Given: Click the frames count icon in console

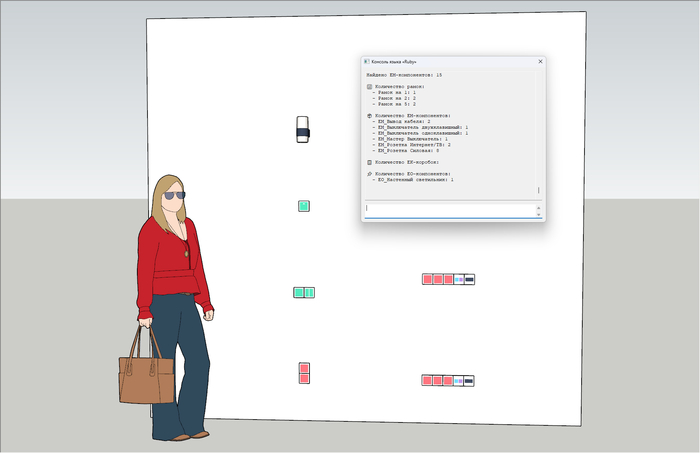Looking at the screenshot, I should pyautogui.click(x=370, y=87).
